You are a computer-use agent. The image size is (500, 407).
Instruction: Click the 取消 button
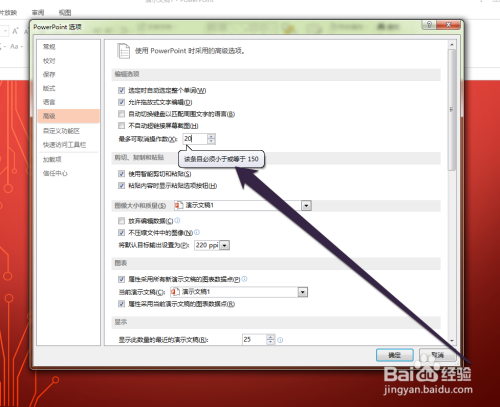(x=437, y=355)
